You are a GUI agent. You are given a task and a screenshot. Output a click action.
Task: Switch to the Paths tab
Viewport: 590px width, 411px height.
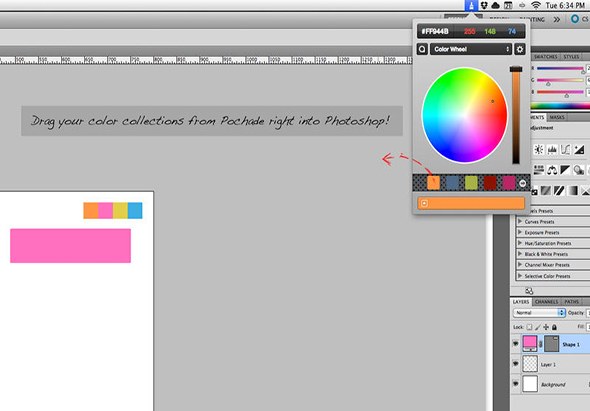click(x=572, y=302)
